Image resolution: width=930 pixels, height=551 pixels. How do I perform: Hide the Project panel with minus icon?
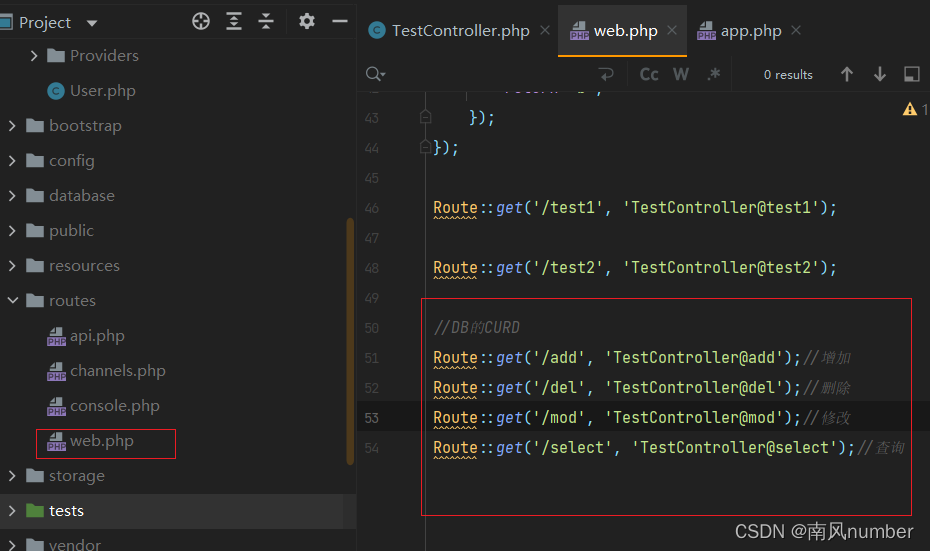tap(339, 21)
